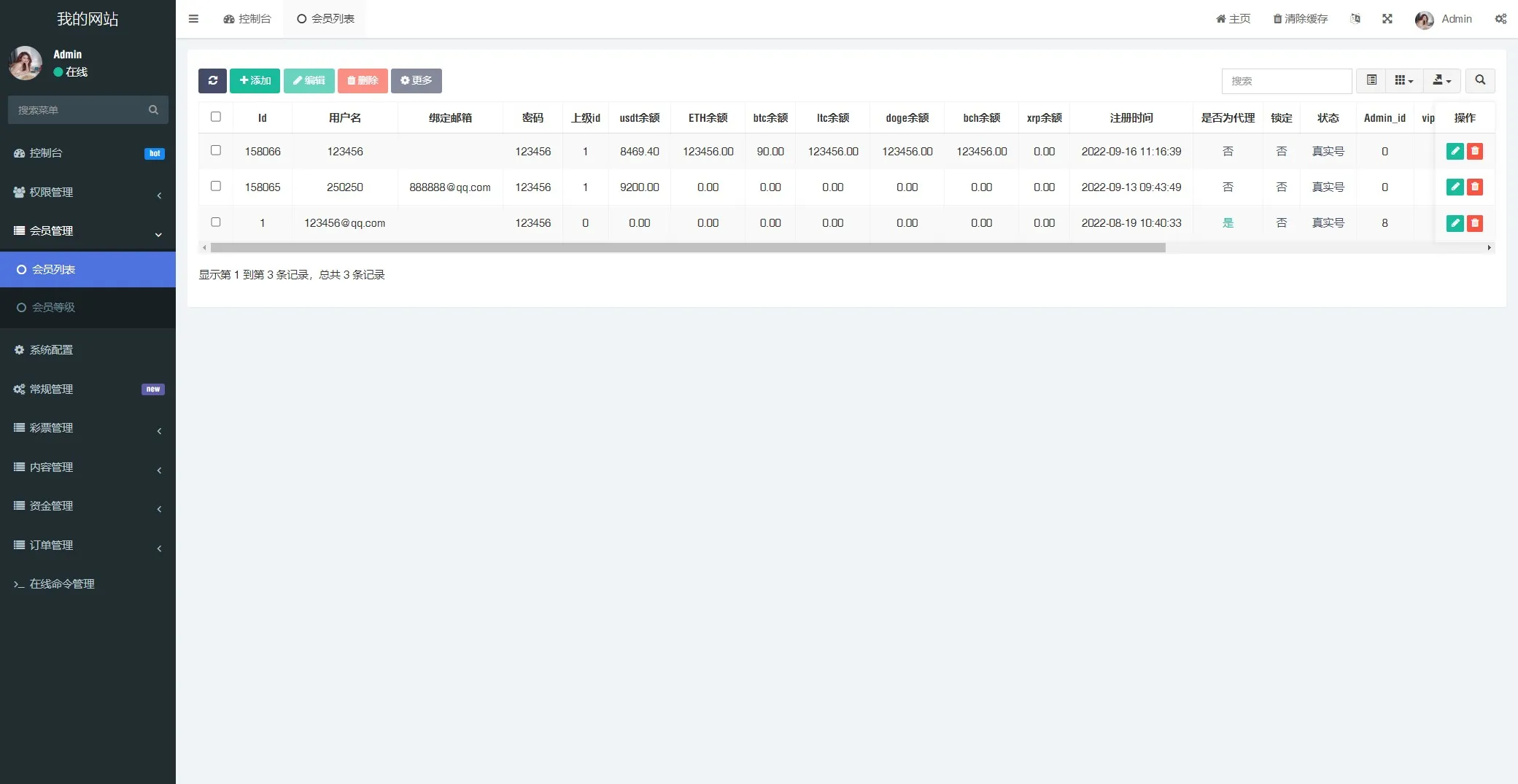
Task: Click the magnifier search button beside export
Action: (x=1479, y=80)
